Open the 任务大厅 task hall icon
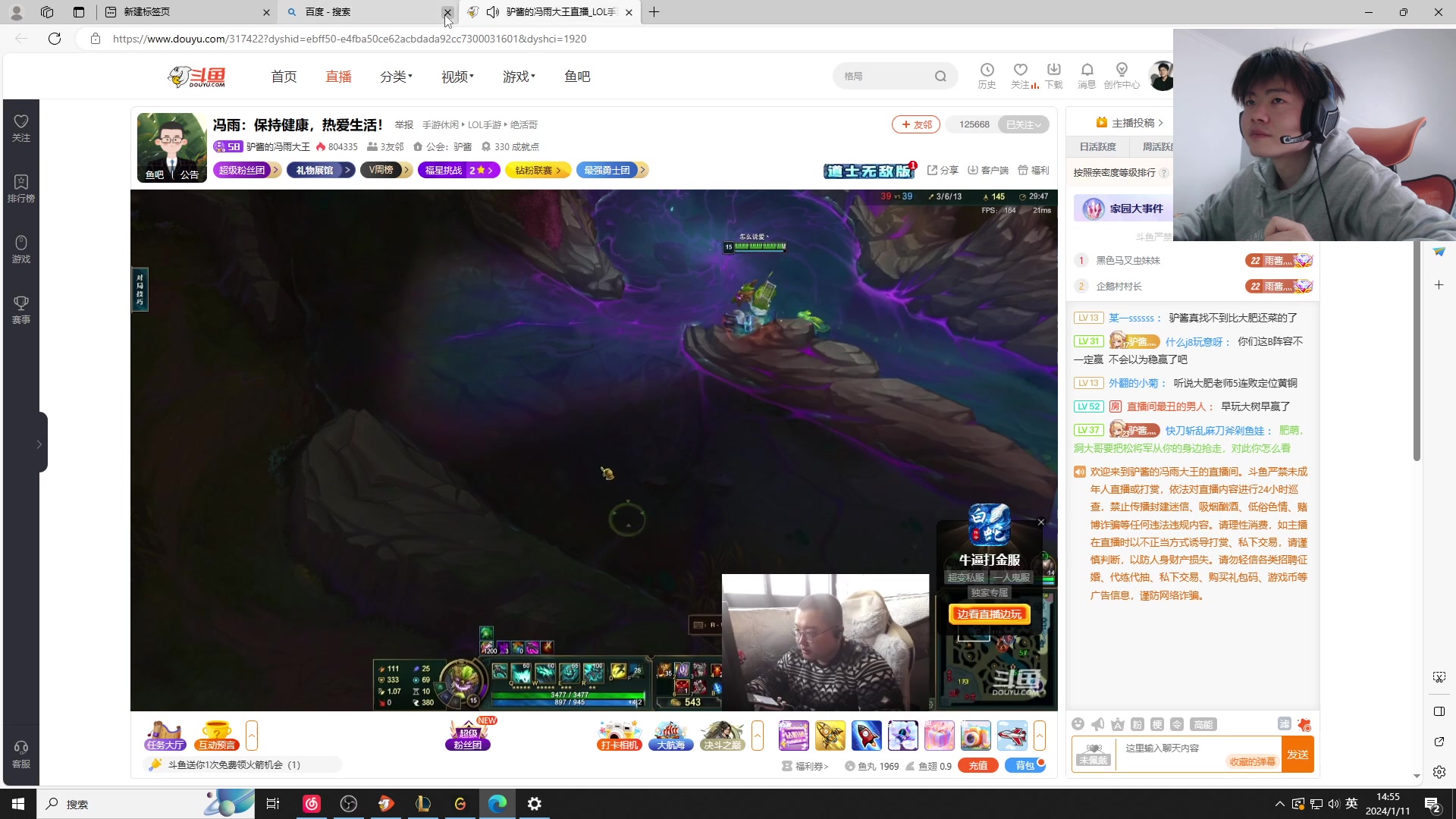1456x819 pixels. click(165, 736)
